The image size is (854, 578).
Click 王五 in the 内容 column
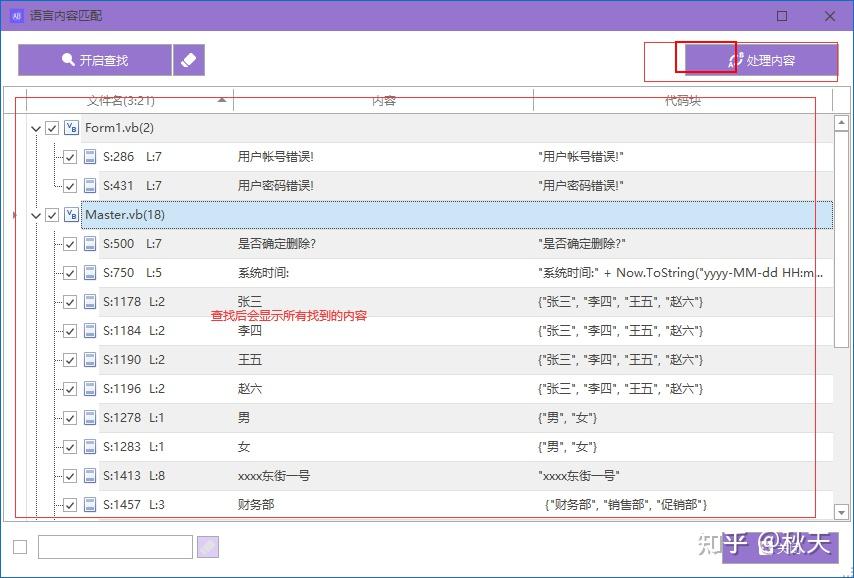coord(250,360)
